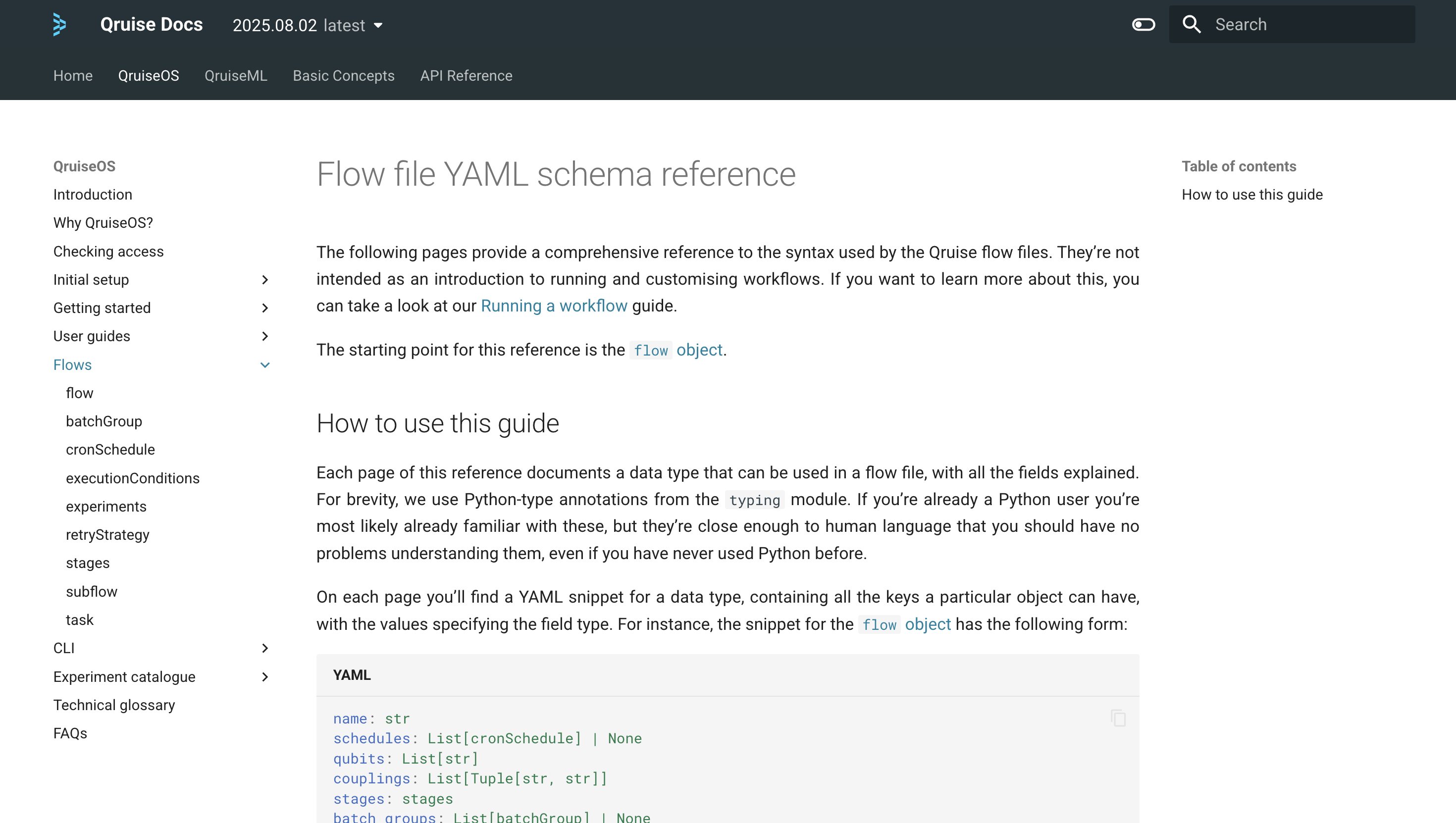Expand the Initial setup section
The image size is (1456, 823).
pos(264,280)
